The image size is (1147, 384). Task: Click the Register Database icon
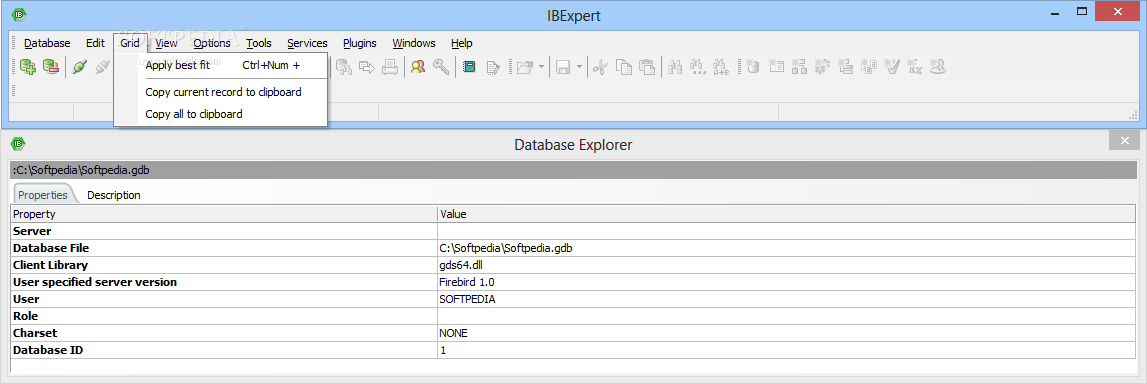[x=29, y=67]
